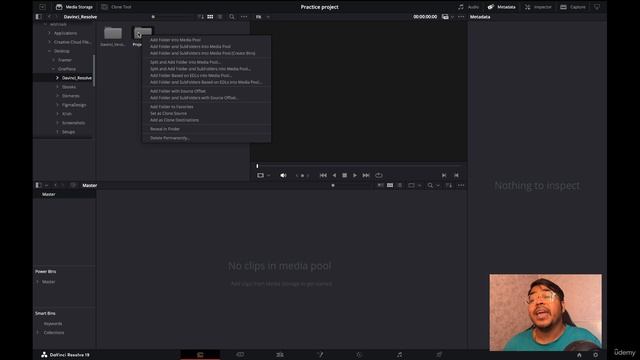The width and height of the screenshot is (640, 360).
Task: Open media storage sort options icon
Action: pyautogui.click(x=200, y=17)
